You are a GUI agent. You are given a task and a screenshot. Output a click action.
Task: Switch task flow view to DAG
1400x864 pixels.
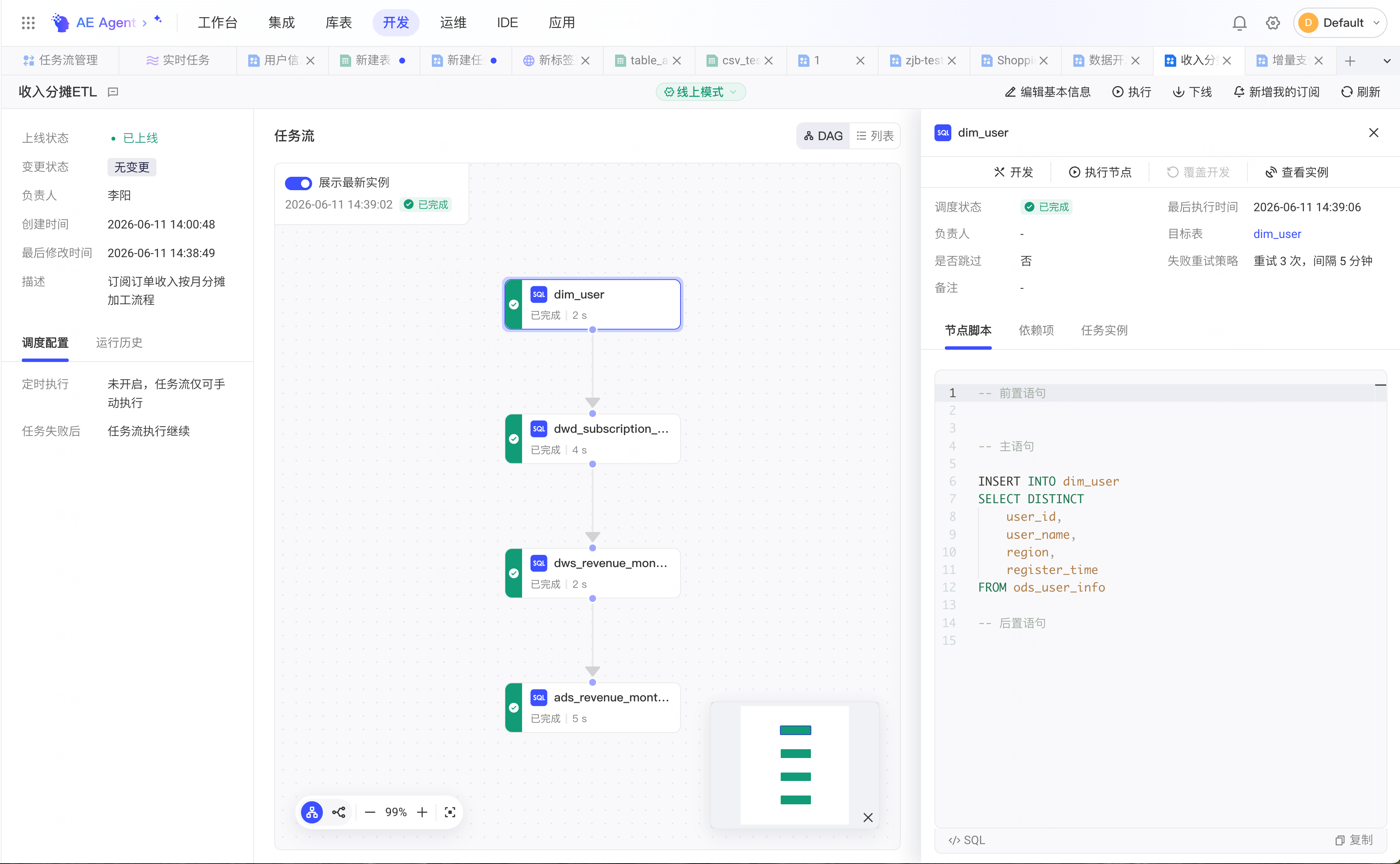(823, 136)
